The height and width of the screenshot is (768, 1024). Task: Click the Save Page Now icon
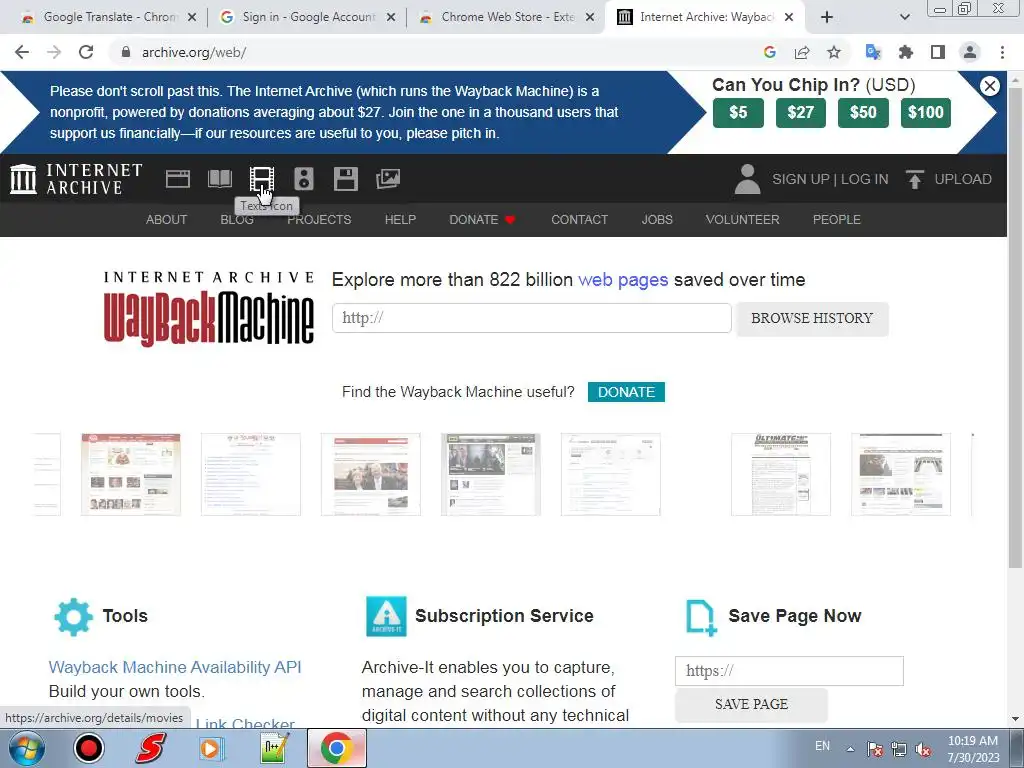tap(701, 617)
